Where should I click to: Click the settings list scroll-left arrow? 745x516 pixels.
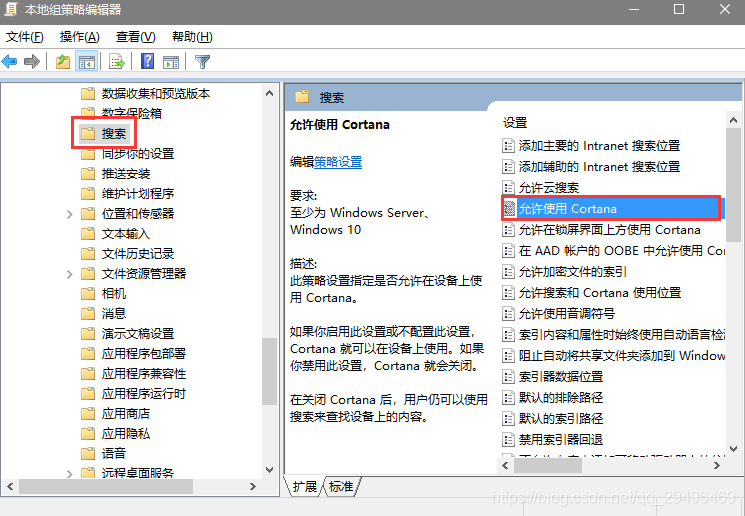tap(506, 466)
